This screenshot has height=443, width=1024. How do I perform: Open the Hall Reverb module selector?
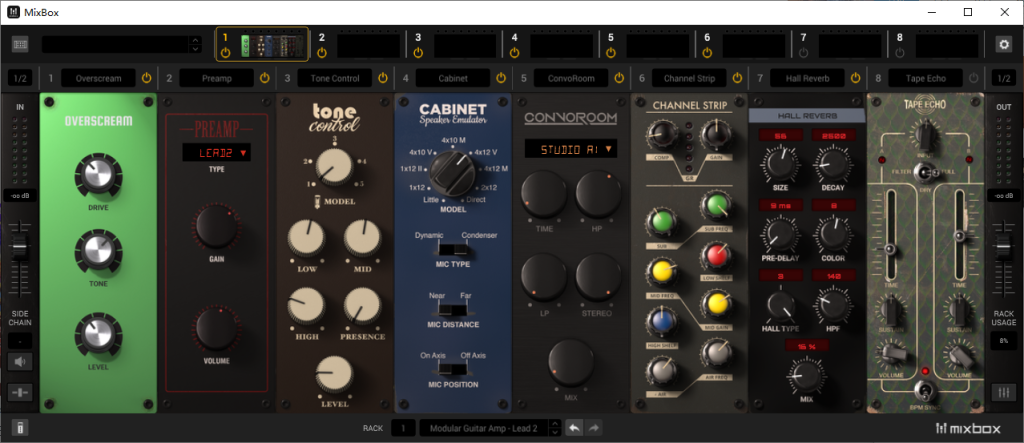coord(808,78)
